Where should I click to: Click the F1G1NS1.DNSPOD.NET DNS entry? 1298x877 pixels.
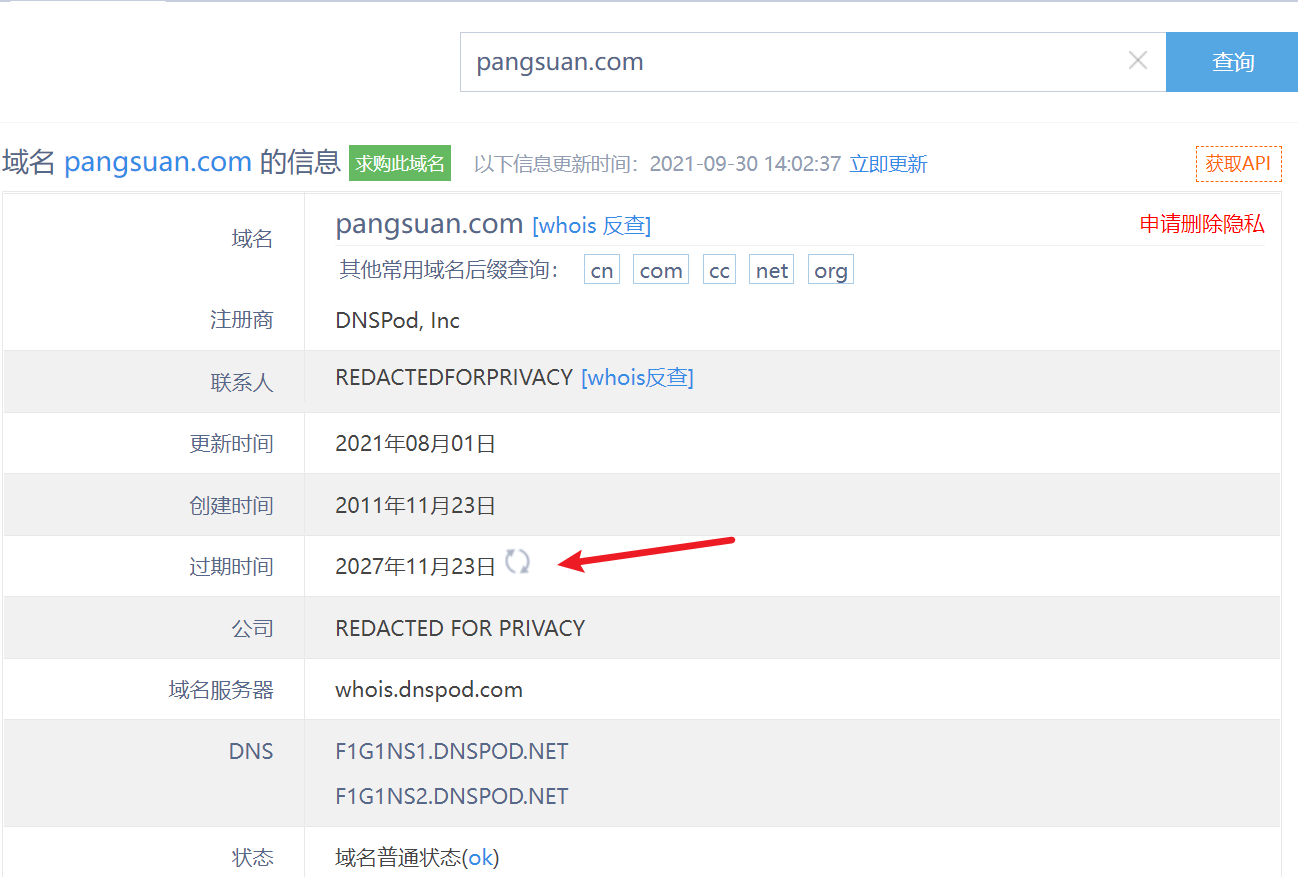[x=451, y=751]
